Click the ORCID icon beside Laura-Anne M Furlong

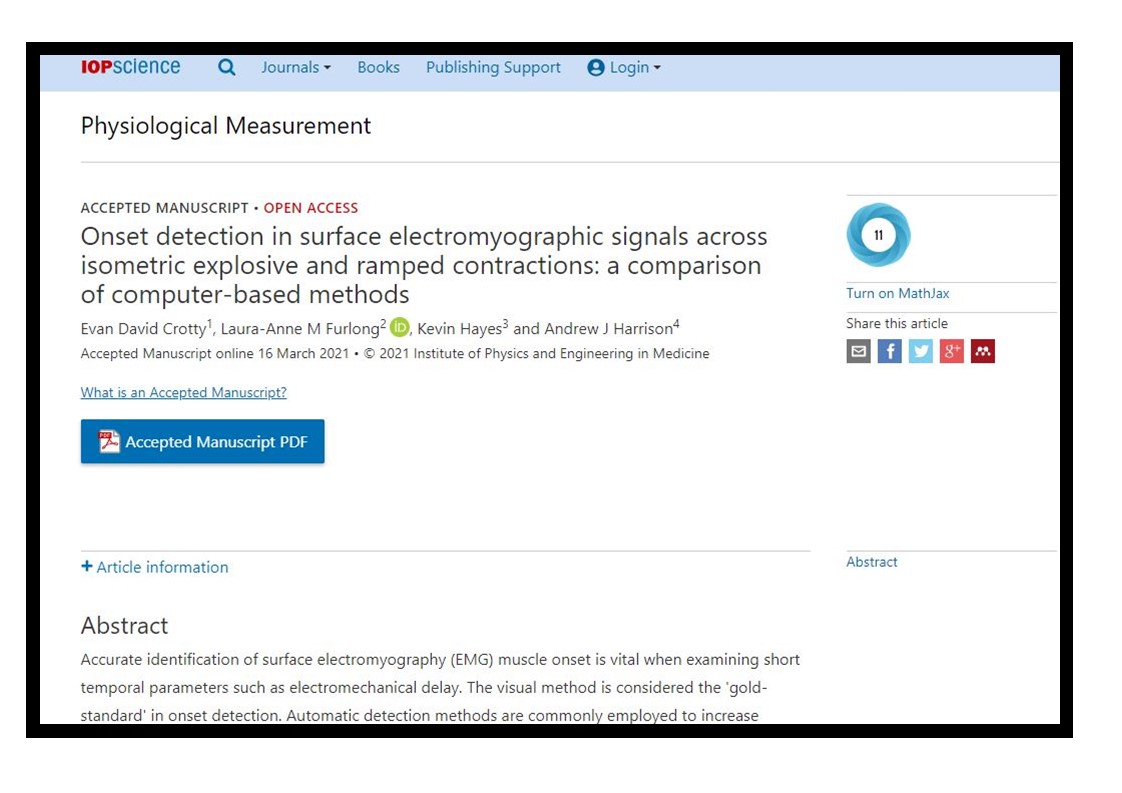pyautogui.click(x=399, y=326)
